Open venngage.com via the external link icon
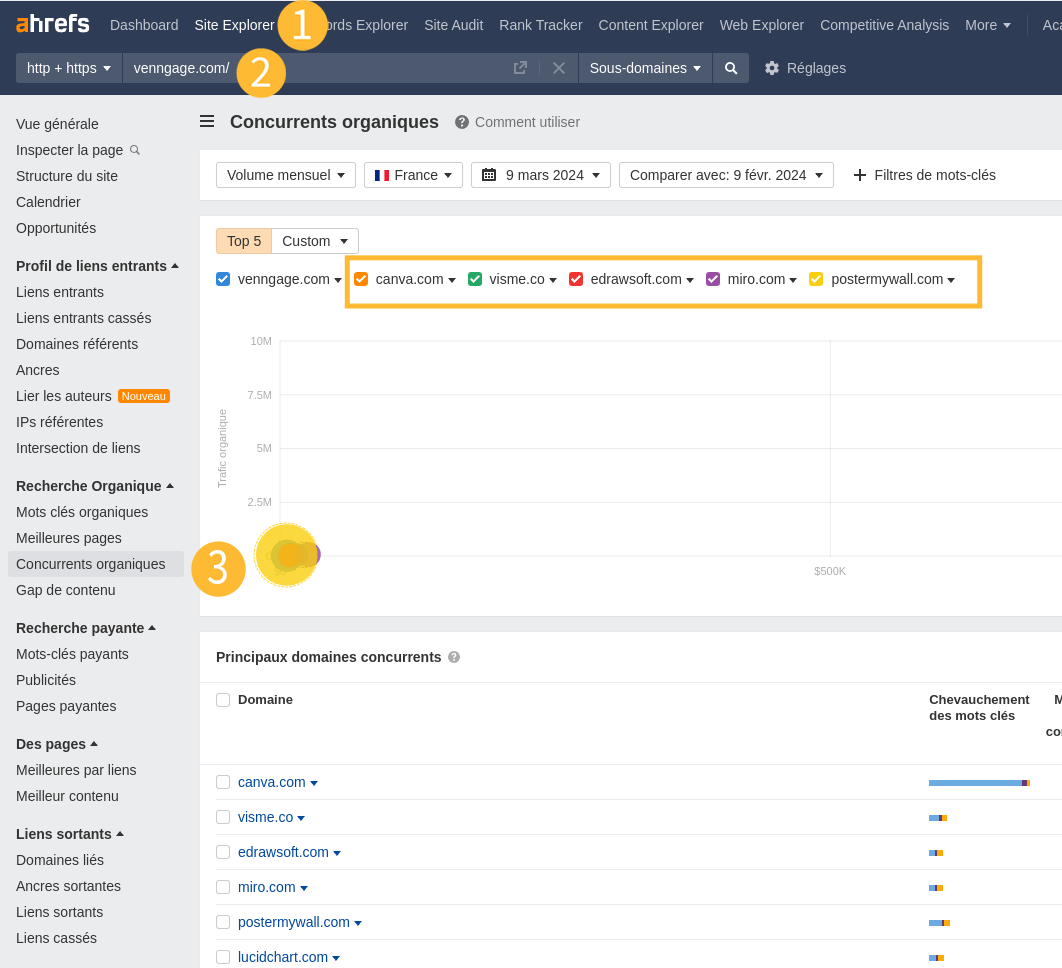Viewport: 1062px width, 968px height. [519, 67]
